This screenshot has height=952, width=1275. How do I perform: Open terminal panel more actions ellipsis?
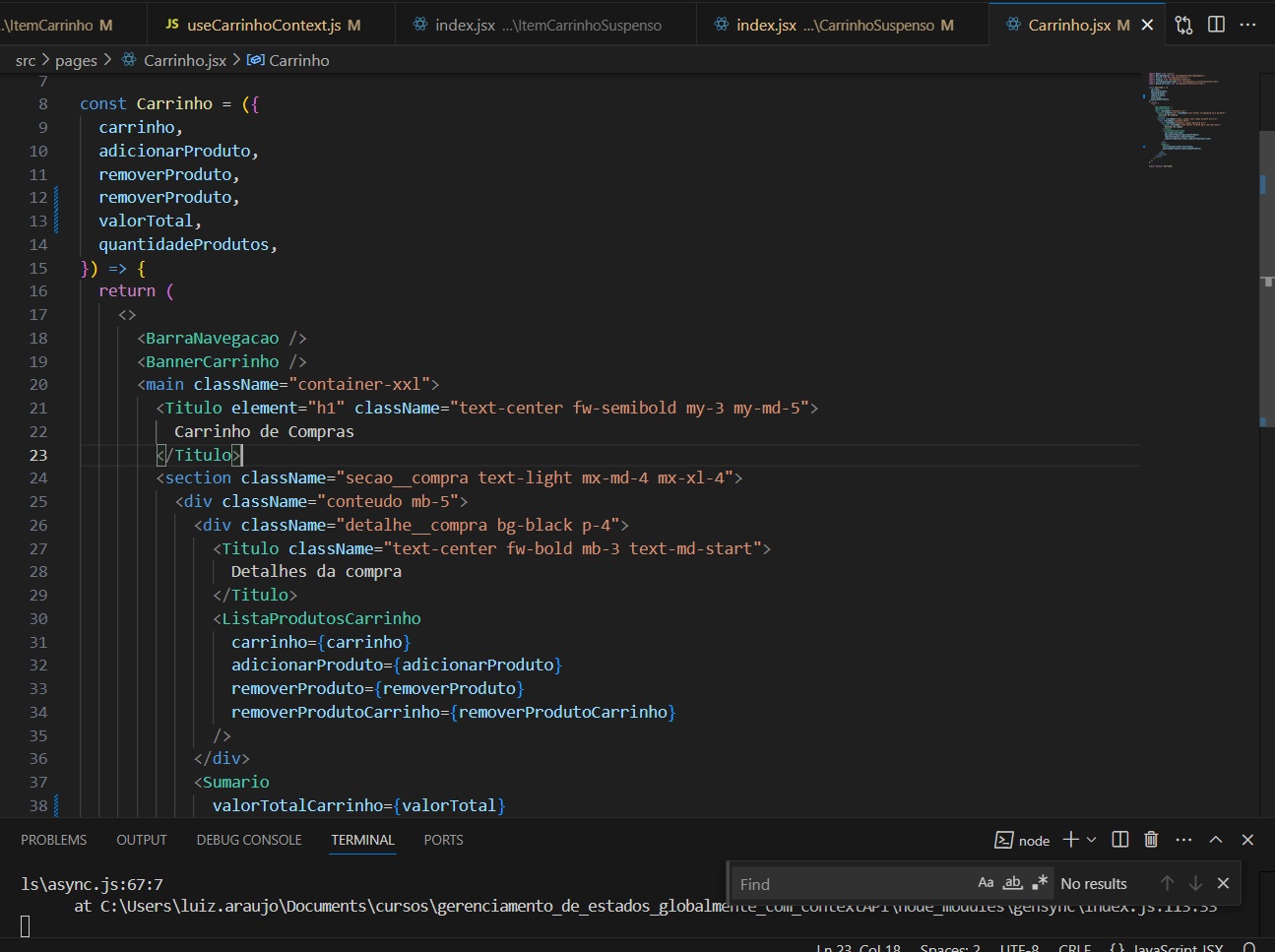(1183, 839)
